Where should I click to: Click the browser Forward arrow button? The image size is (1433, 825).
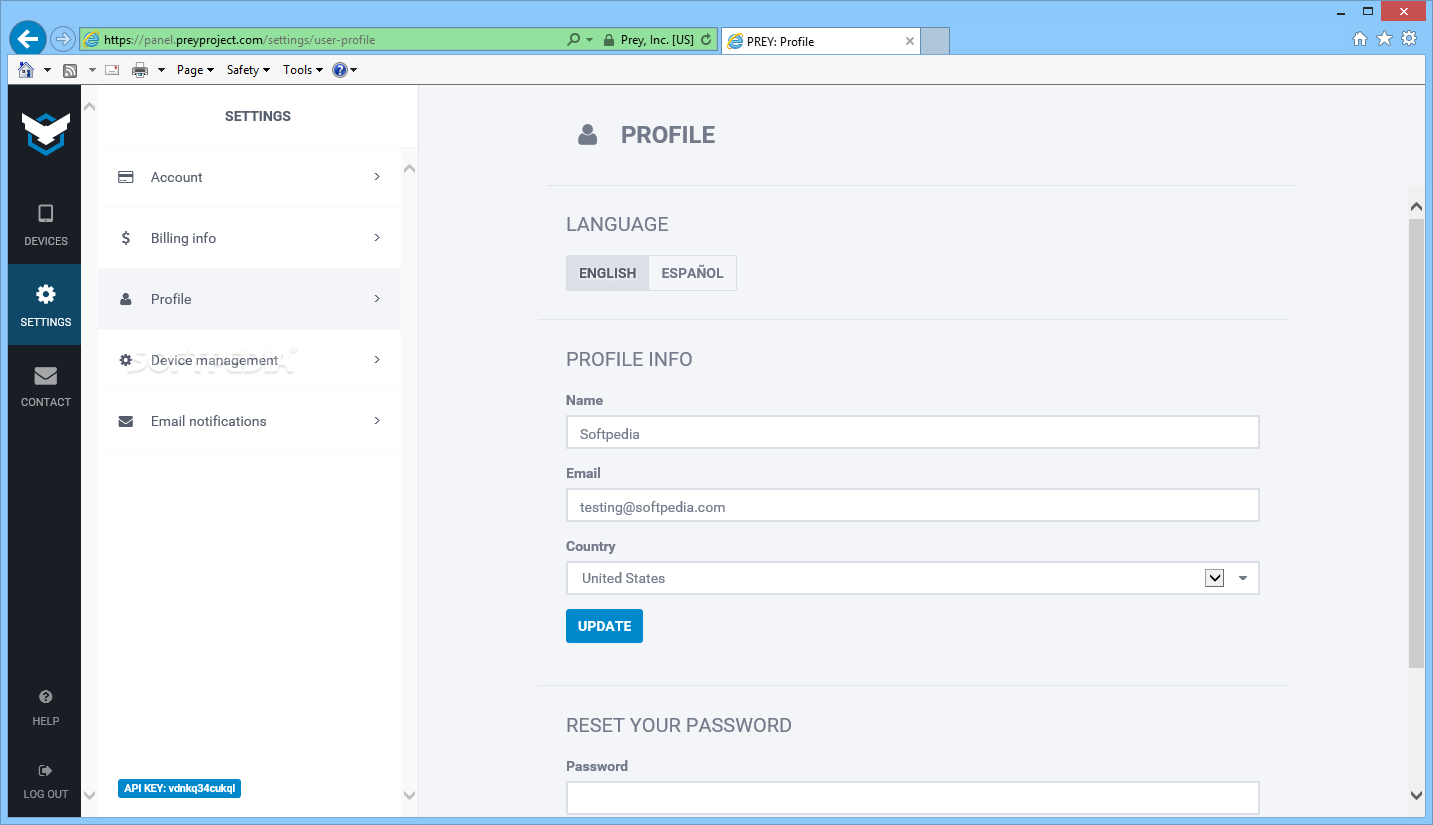click(x=63, y=40)
